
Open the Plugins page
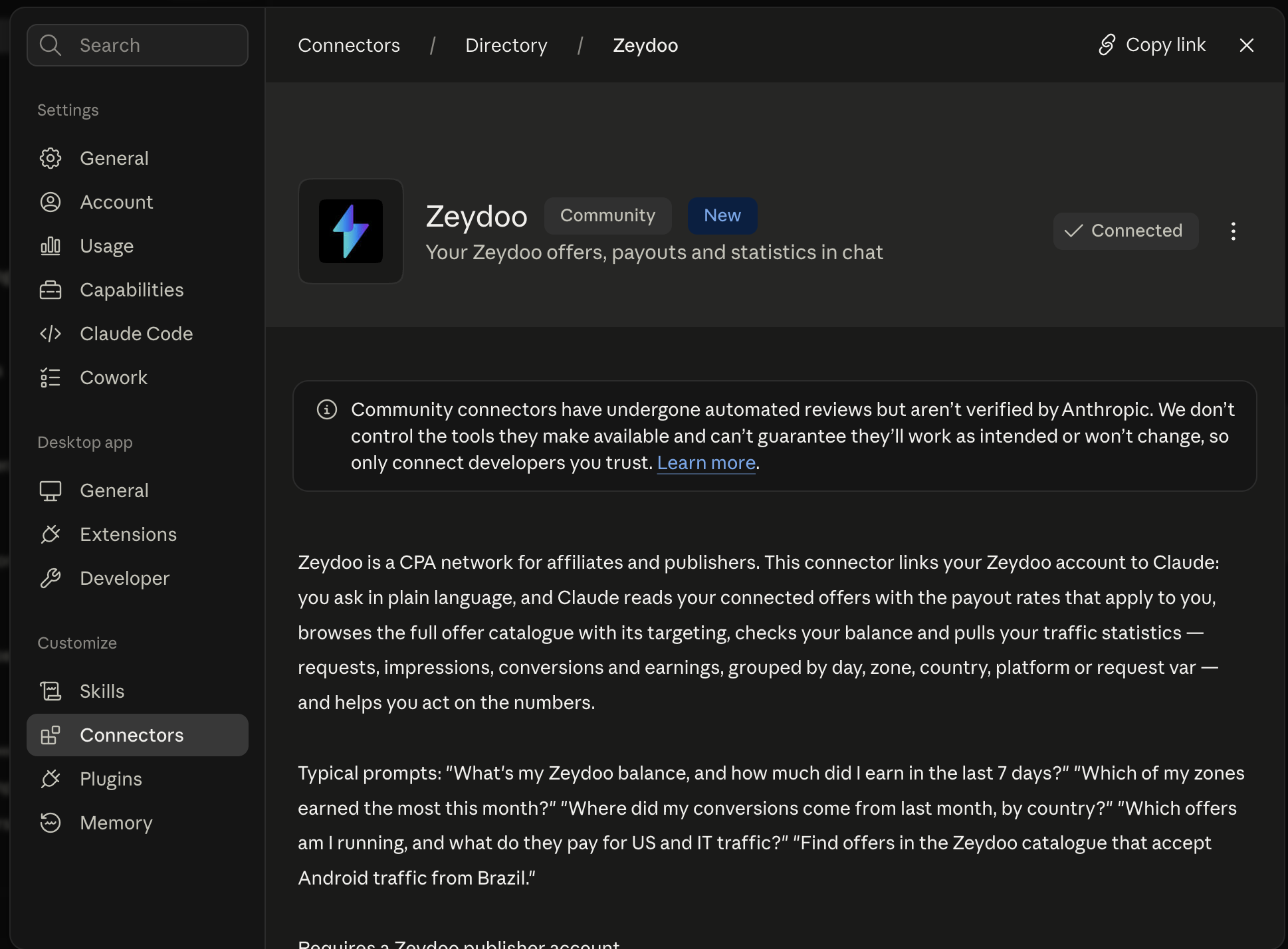coord(138,779)
